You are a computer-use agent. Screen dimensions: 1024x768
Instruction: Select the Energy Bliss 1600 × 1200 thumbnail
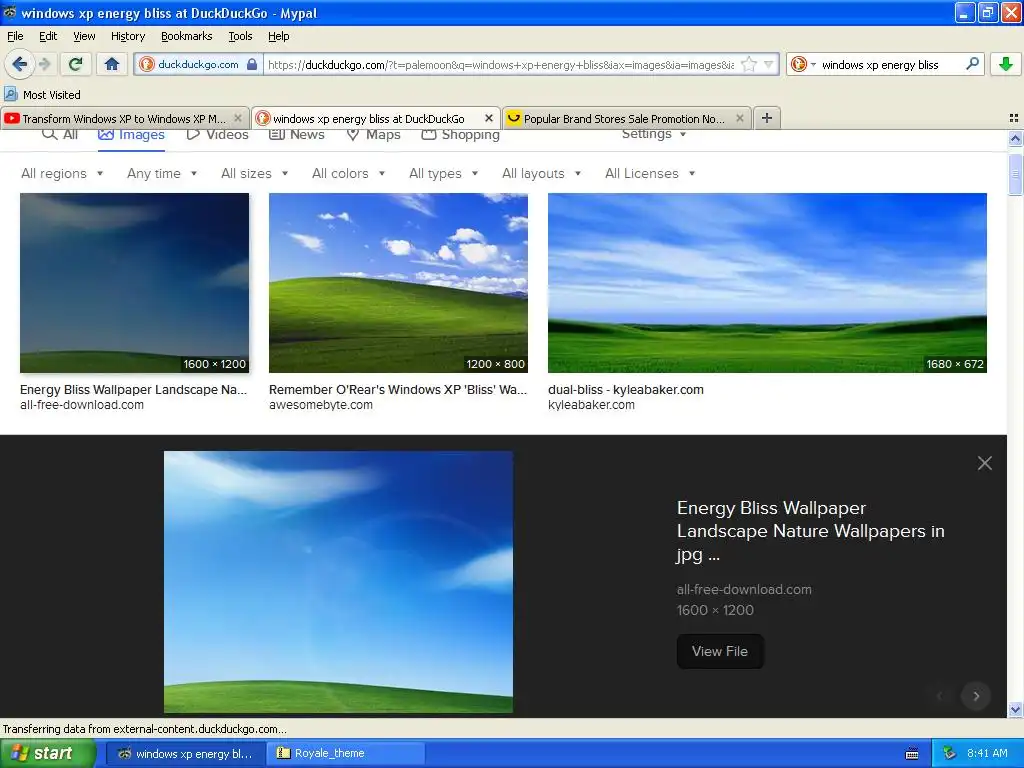(x=134, y=283)
